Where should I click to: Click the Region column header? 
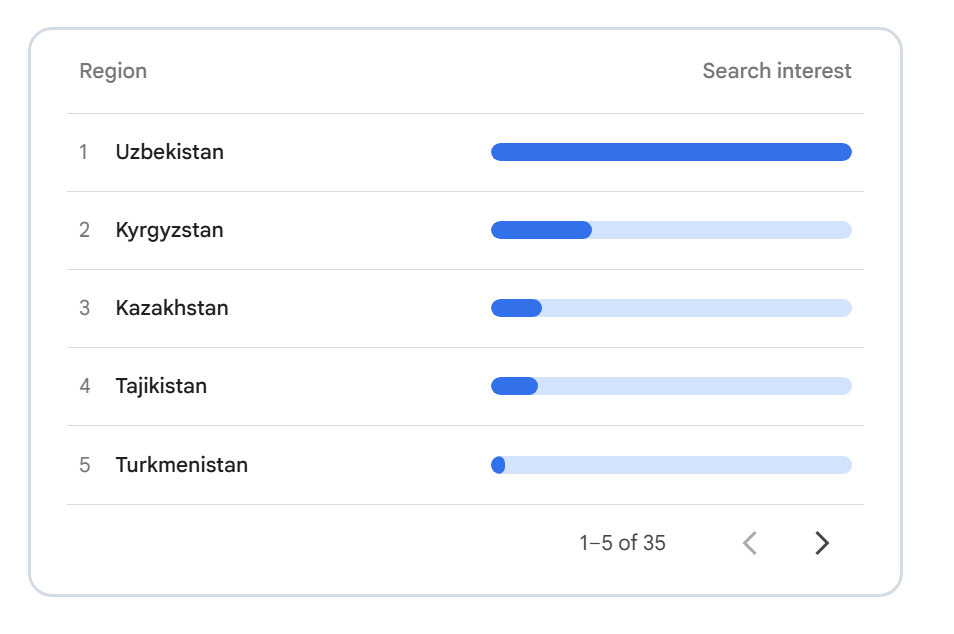(113, 71)
